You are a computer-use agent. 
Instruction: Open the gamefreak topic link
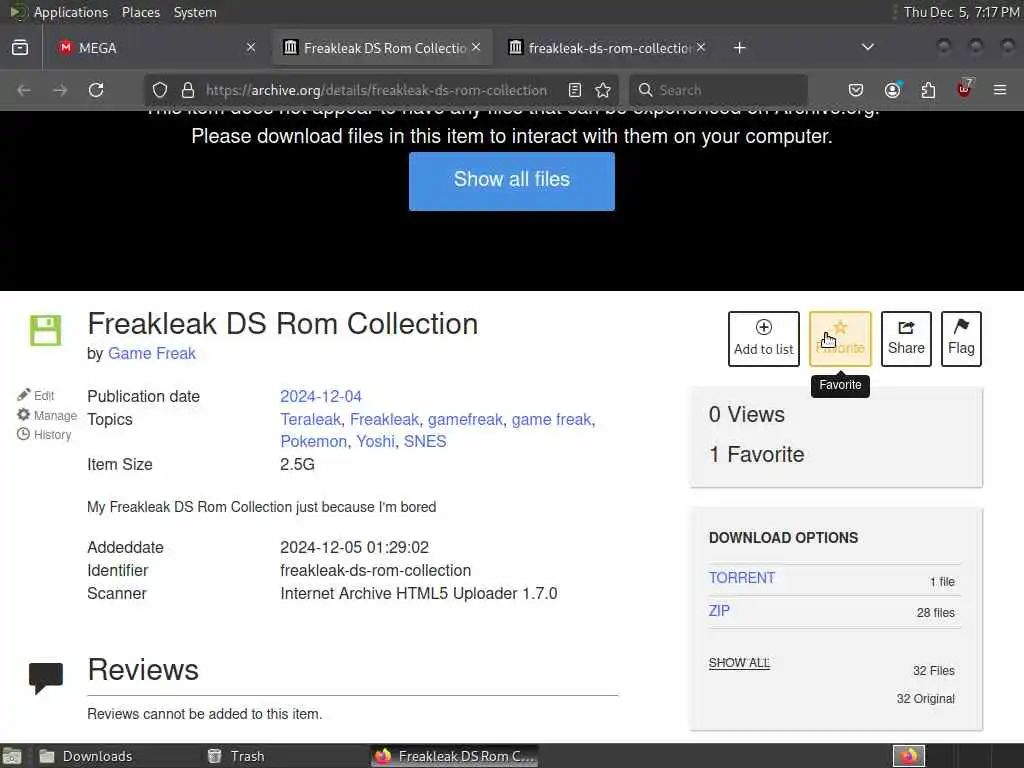click(x=465, y=419)
